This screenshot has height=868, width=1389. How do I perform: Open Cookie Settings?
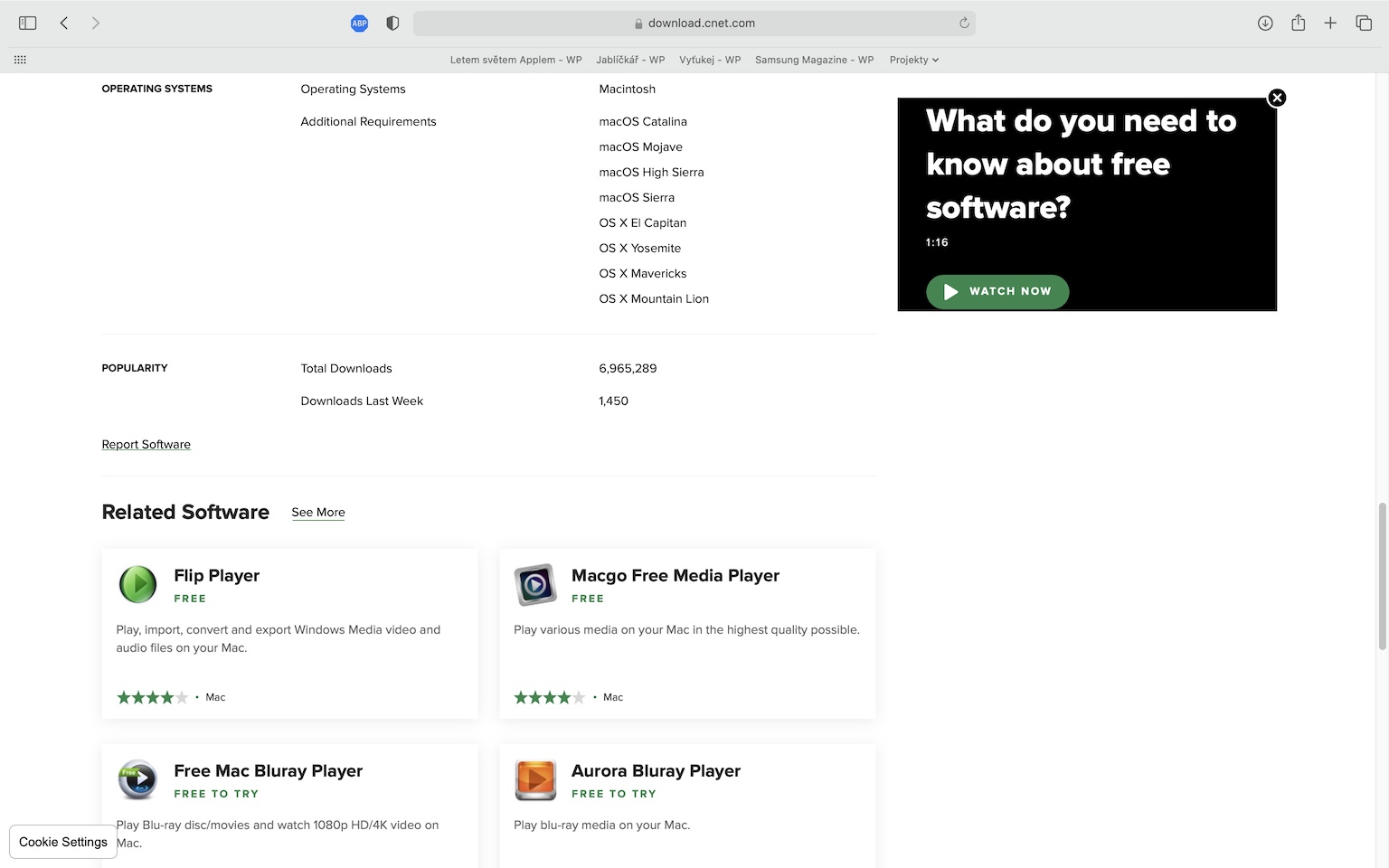pos(63,842)
